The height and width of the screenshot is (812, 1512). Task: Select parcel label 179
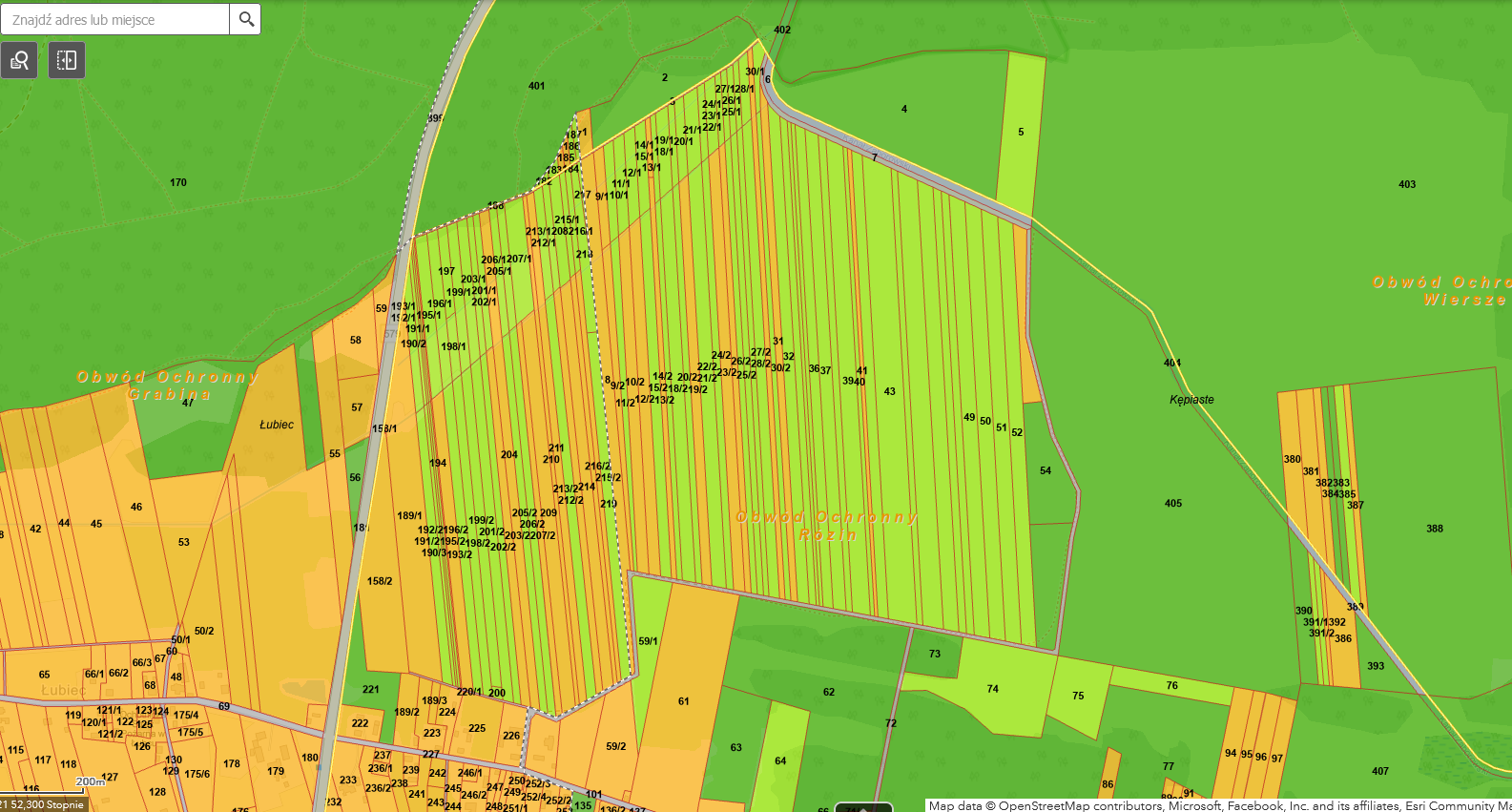[276, 771]
